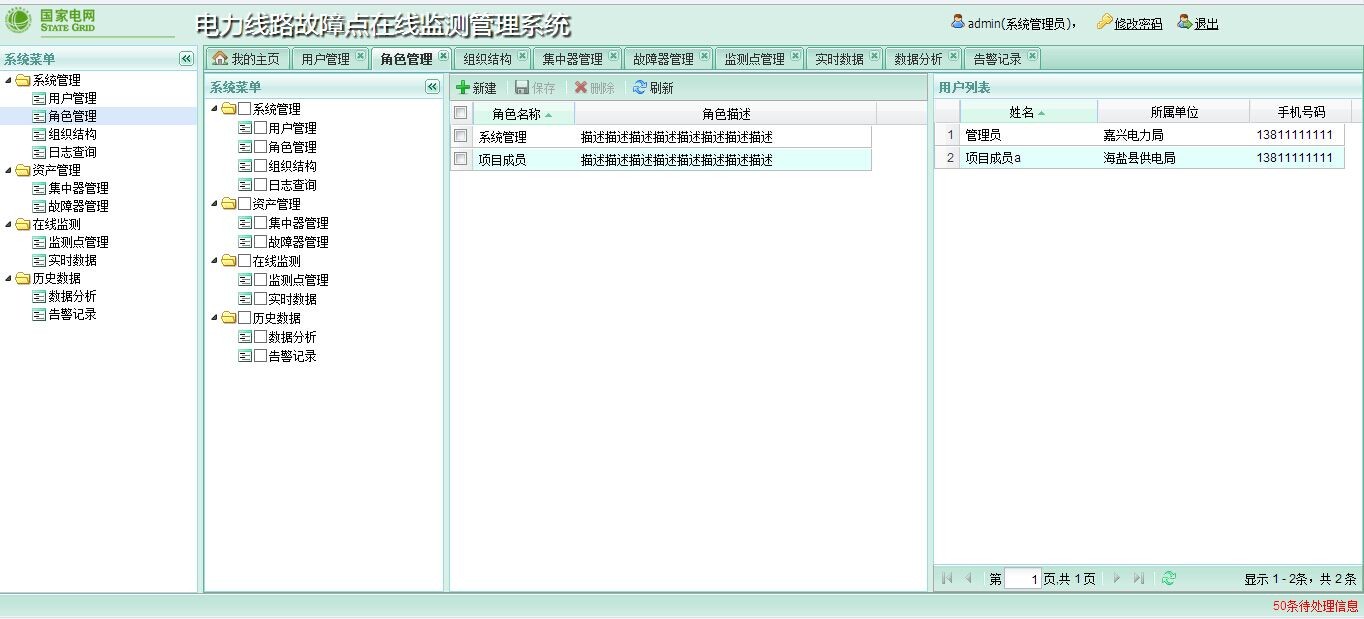Collapse the 历史数据 node in permission tree
Screen dimensions: 1364x619
[x=215, y=318]
